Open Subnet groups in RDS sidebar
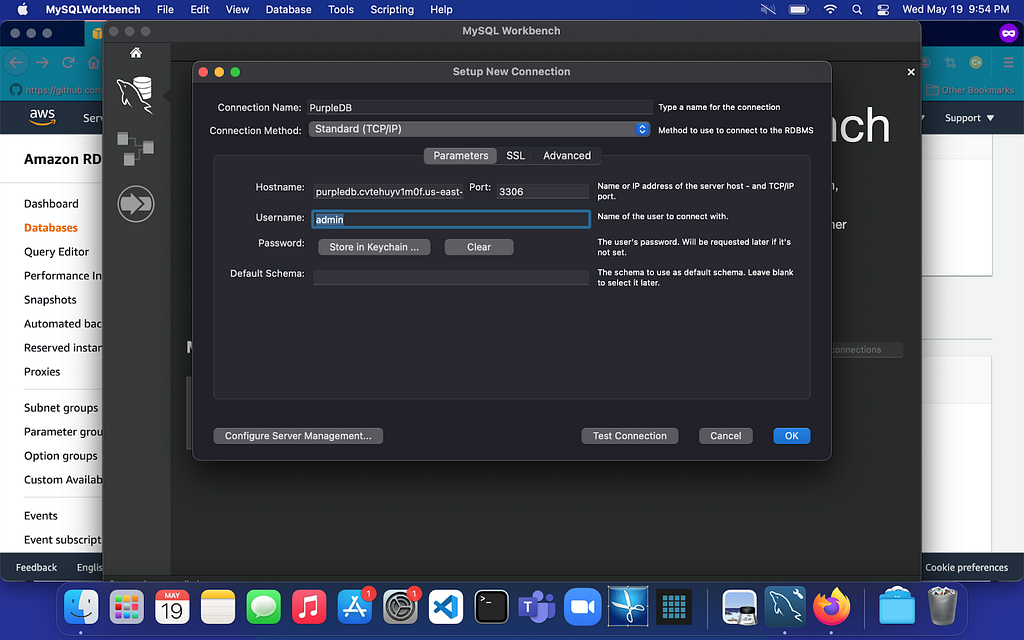 (61, 408)
